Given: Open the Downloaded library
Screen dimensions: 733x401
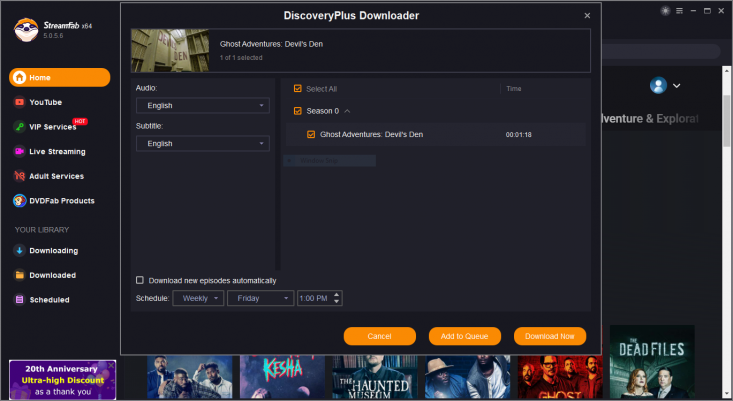Looking at the screenshot, I should 52,275.
